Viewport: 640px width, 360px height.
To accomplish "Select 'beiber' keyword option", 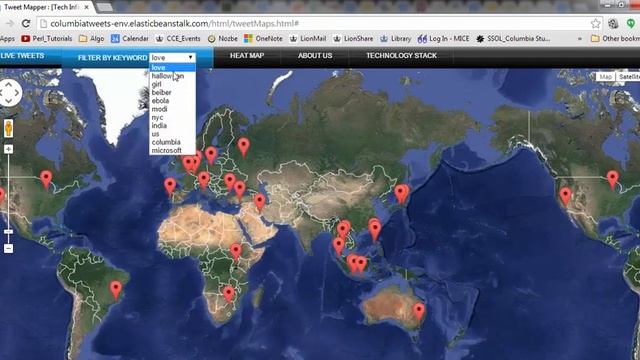I will [x=173, y=93].
